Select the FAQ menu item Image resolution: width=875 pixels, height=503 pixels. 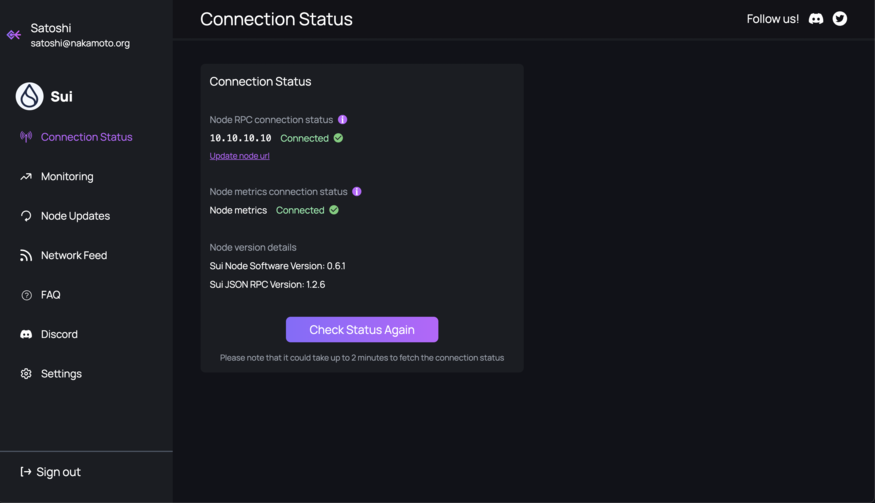tap(50, 295)
